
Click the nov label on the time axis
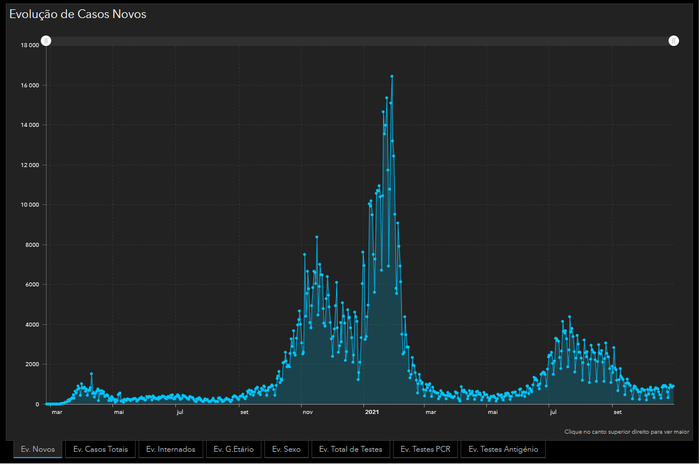pos(308,412)
